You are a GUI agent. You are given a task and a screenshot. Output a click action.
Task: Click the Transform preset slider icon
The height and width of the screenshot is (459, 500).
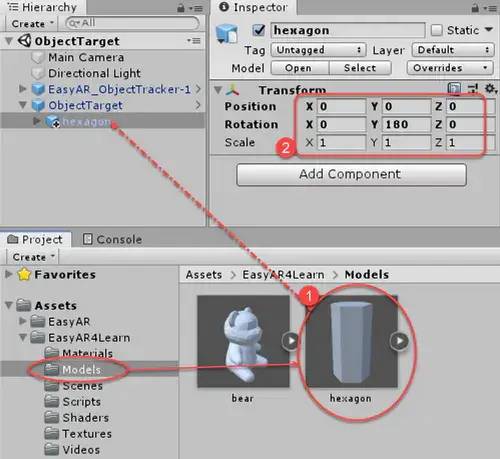(x=473, y=89)
